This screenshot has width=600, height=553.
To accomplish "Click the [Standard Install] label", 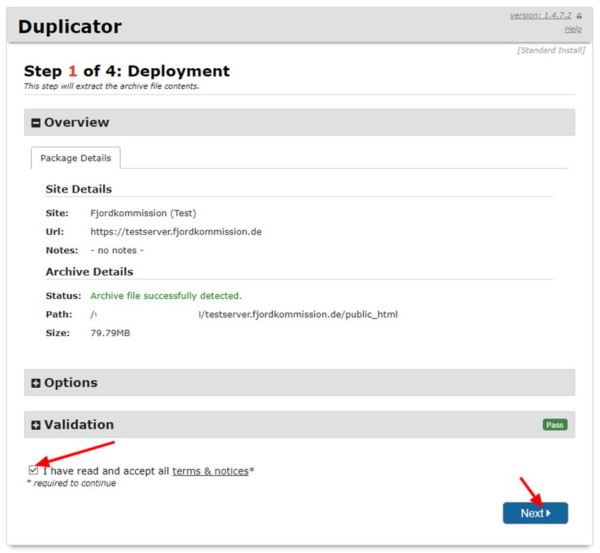I will point(551,51).
